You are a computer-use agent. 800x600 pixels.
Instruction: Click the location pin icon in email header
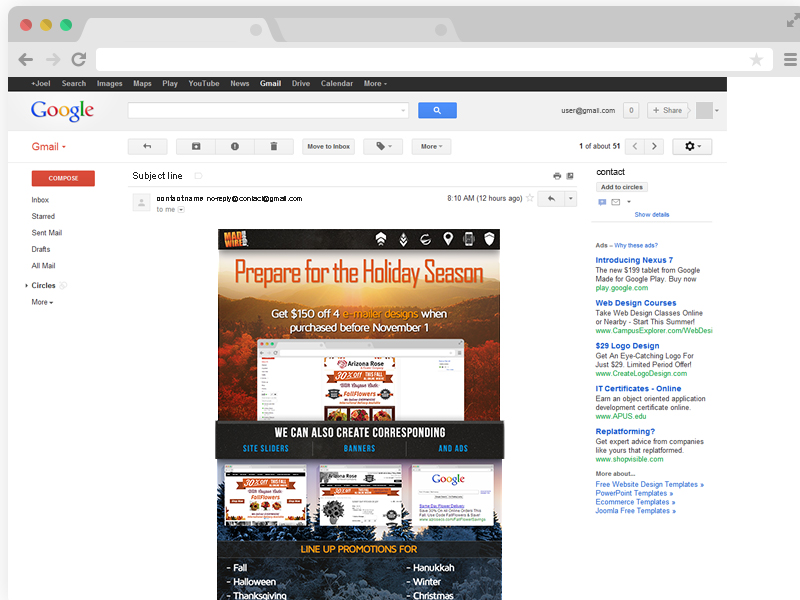[x=447, y=239]
